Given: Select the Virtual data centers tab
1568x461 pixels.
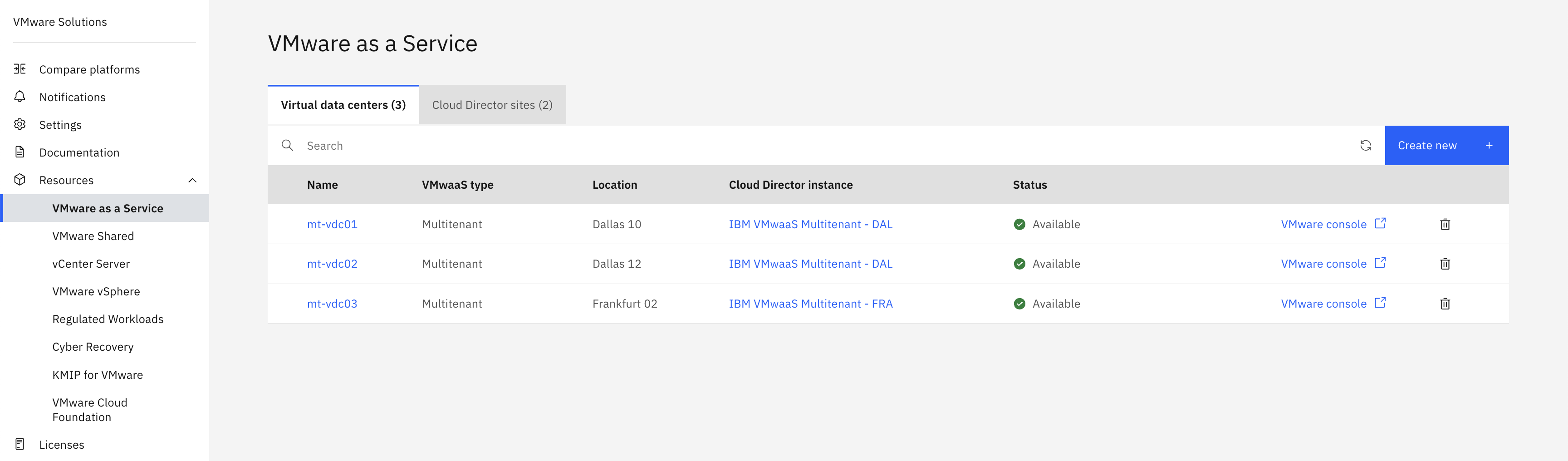Looking at the screenshot, I should point(343,105).
